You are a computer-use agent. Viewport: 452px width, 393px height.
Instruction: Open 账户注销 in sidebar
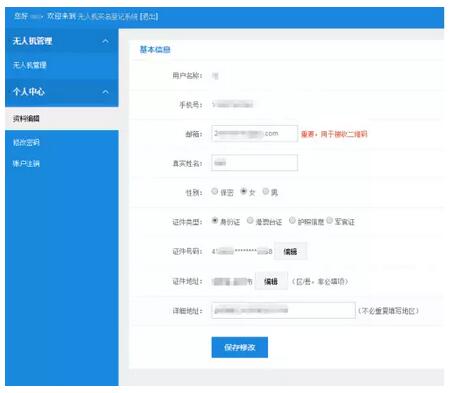pyautogui.click(x=26, y=164)
